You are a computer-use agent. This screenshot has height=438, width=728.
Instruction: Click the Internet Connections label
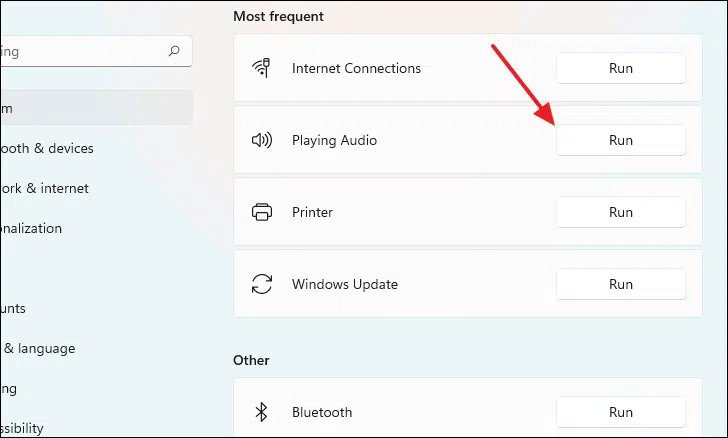[x=356, y=68]
